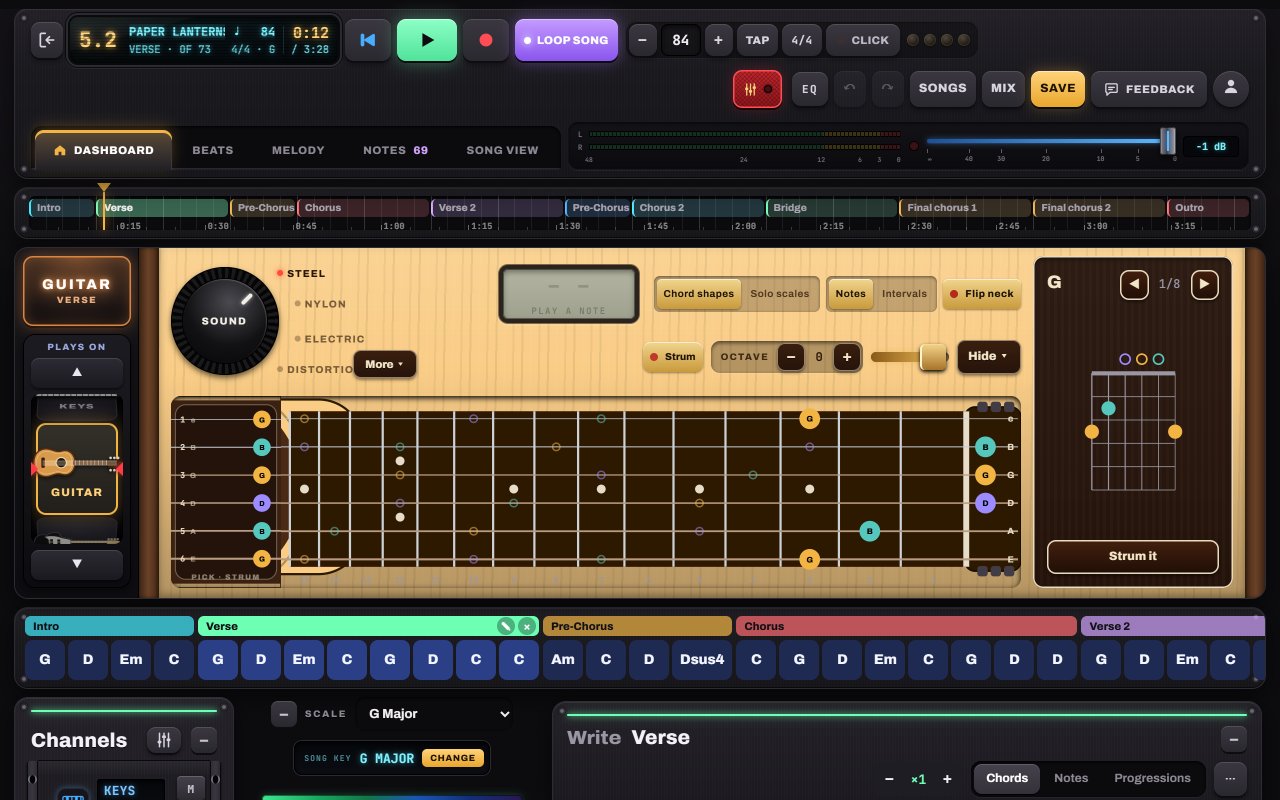Image resolution: width=1280 pixels, height=800 pixels.
Task: Toggle the Loop Song button
Action: [x=566, y=40]
